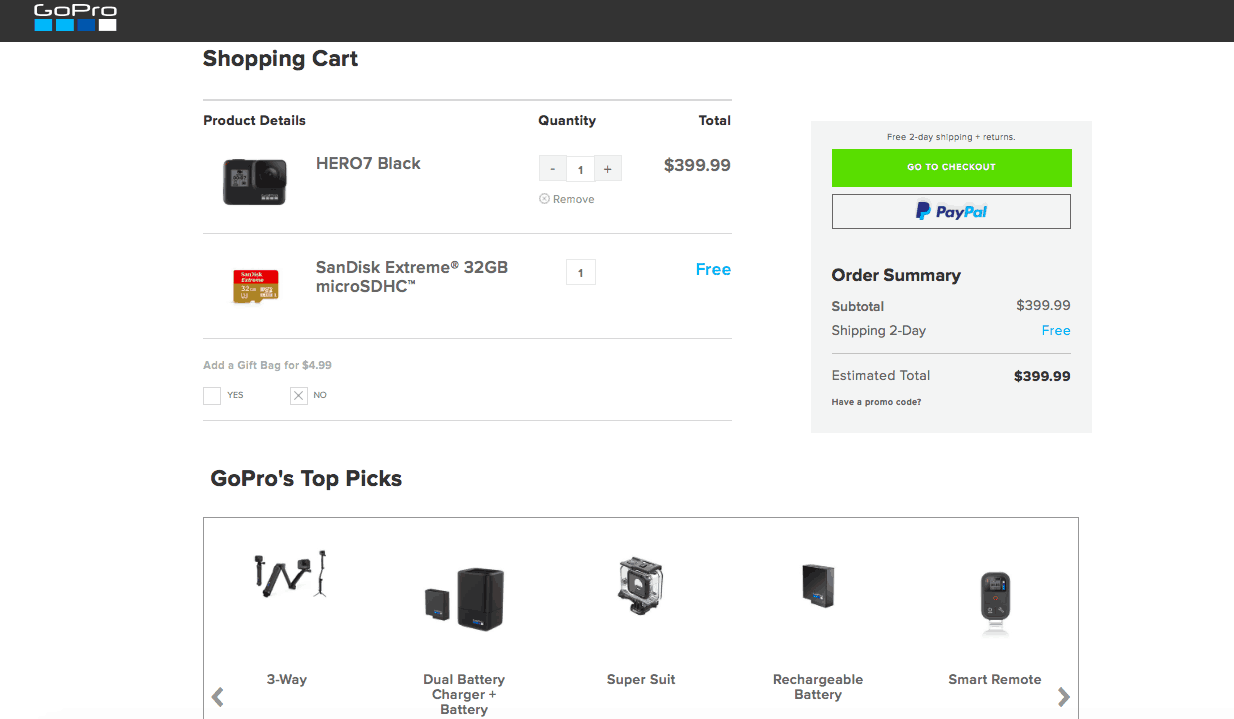This screenshot has width=1234, height=719.
Task: Click the GoPro logo in the header
Action: [x=76, y=18]
